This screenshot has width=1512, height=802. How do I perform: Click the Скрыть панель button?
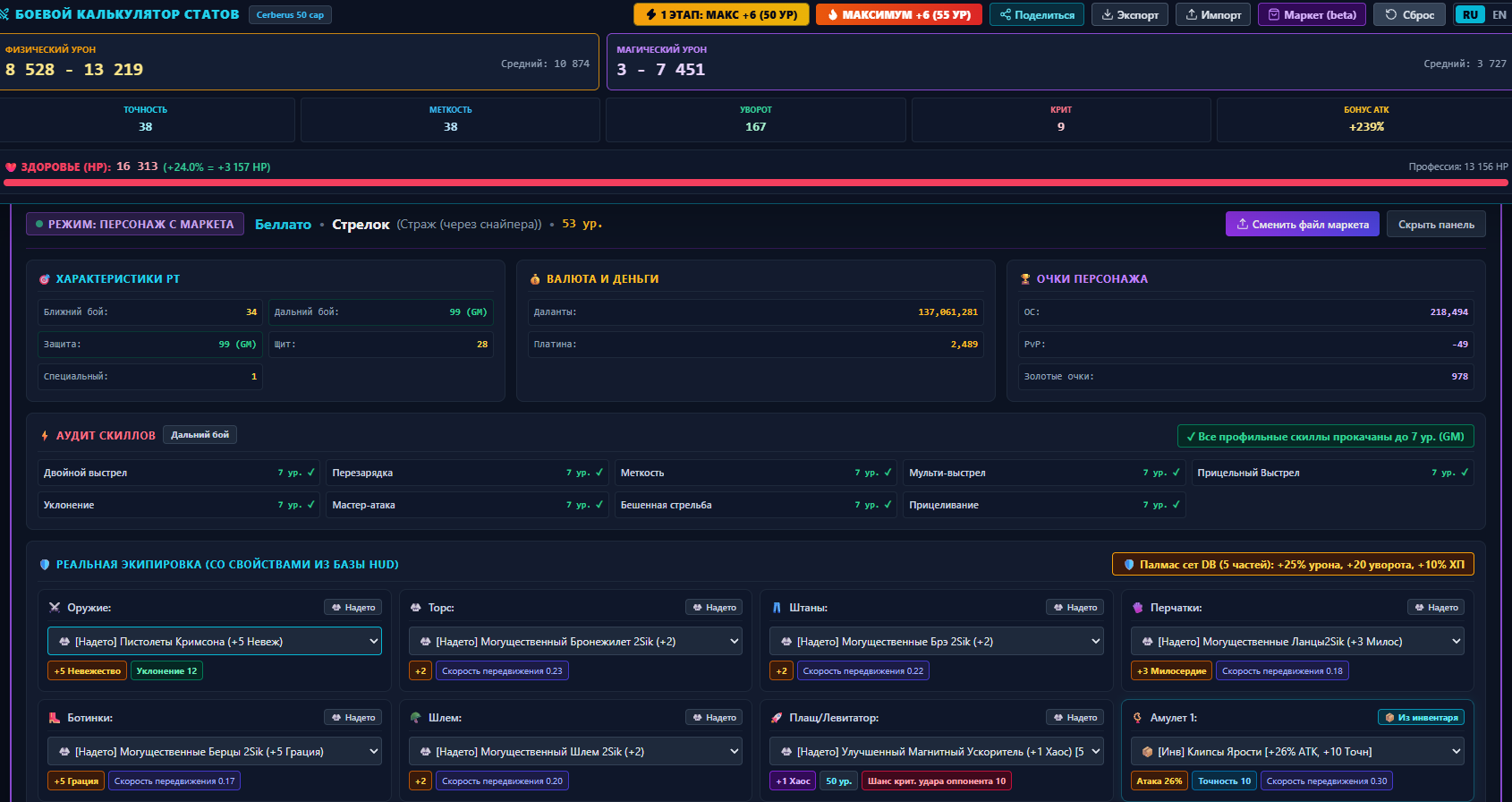click(1436, 225)
